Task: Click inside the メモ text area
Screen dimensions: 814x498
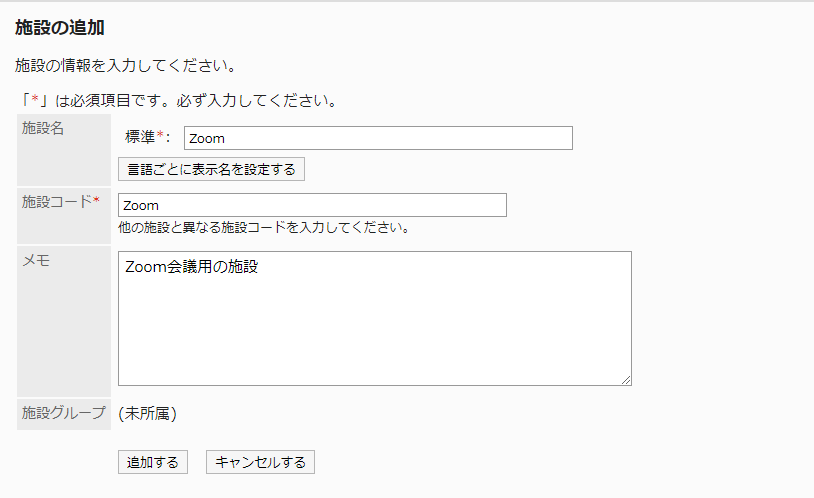Action: pos(374,330)
